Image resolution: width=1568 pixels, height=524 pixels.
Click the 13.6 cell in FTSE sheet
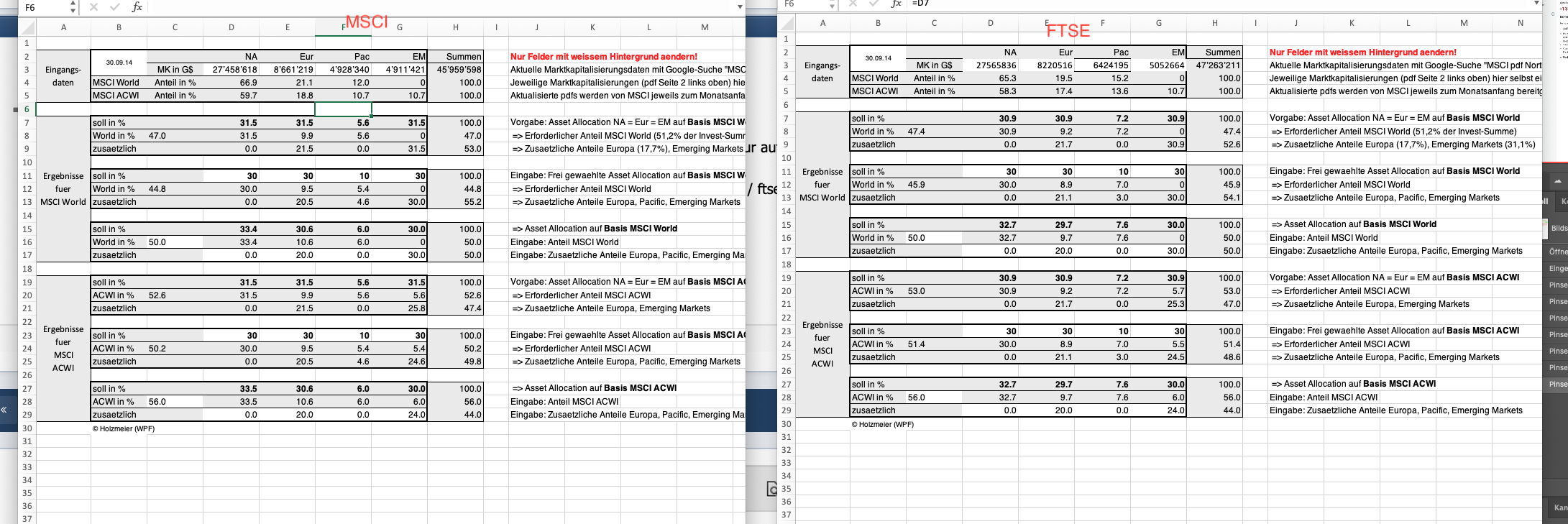coord(1102,91)
